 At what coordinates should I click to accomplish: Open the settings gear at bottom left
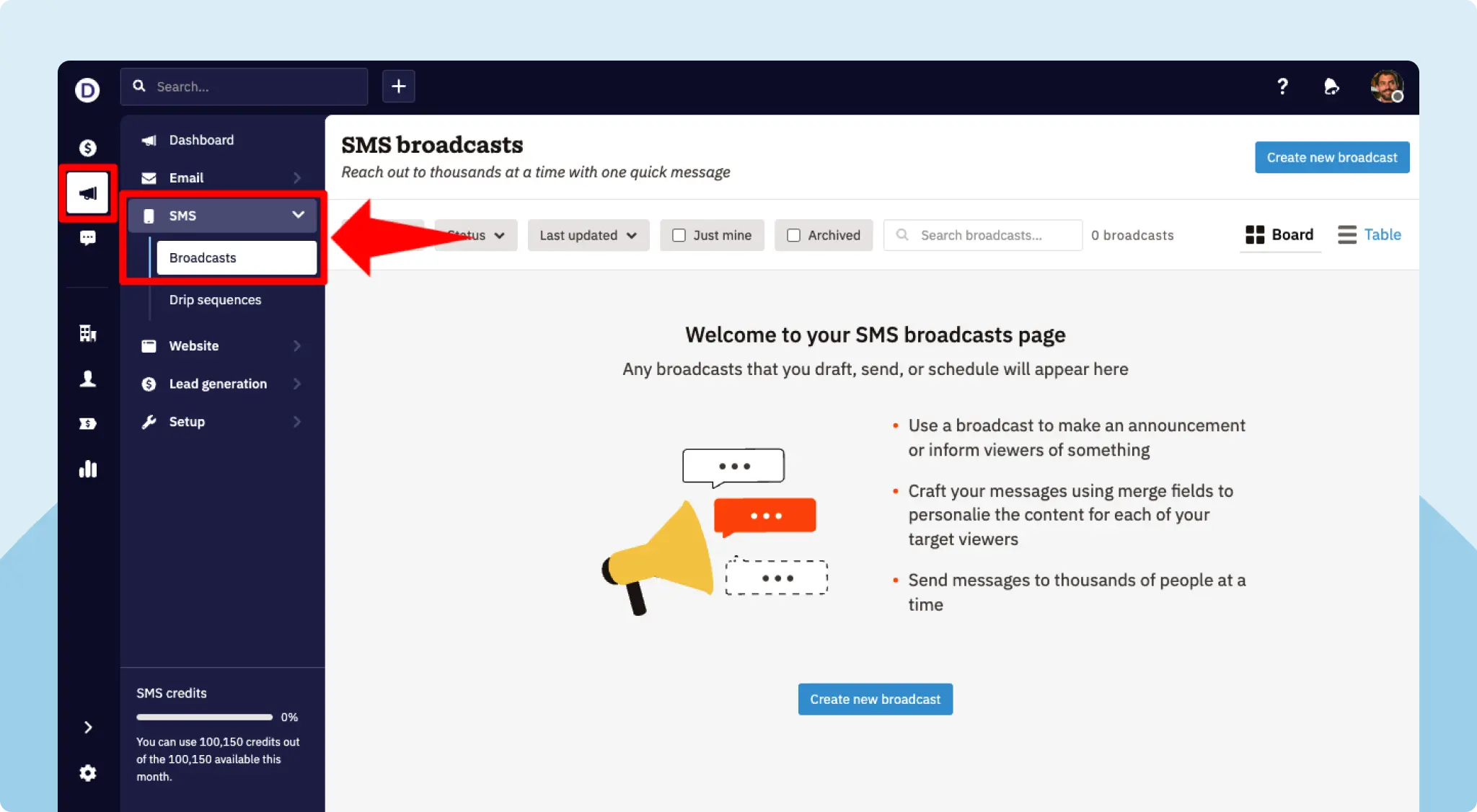click(87, 772)
